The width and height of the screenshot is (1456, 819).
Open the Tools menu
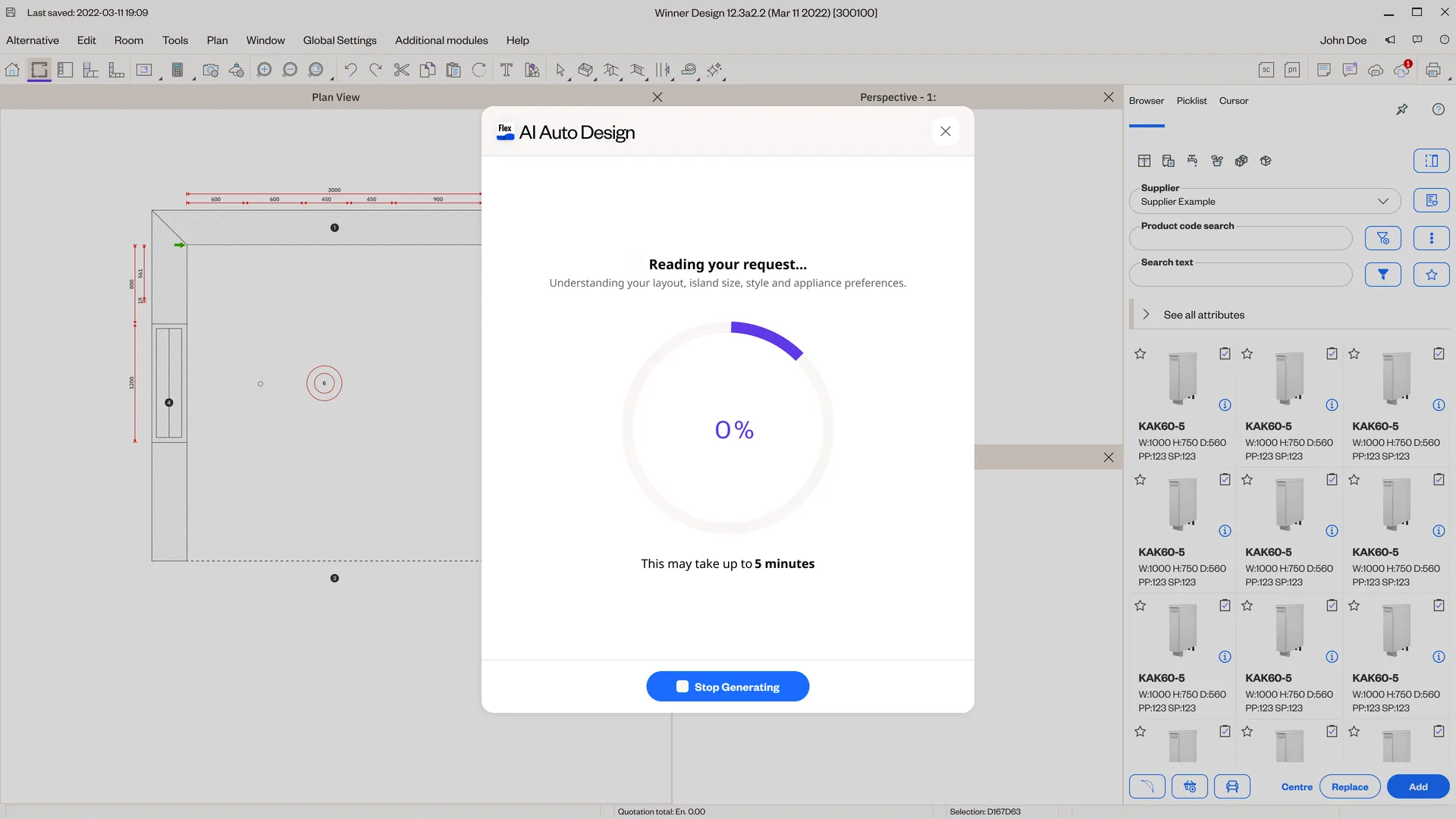point(175,40)
